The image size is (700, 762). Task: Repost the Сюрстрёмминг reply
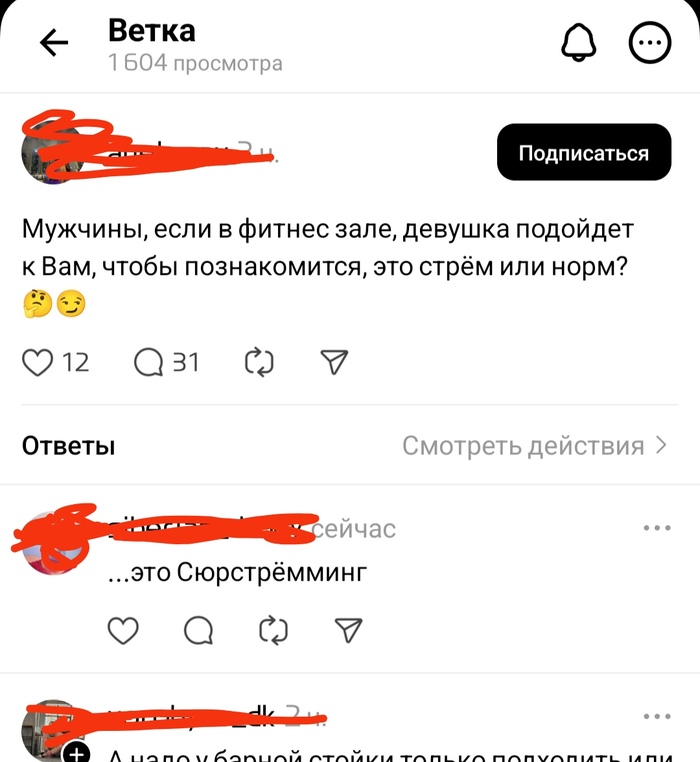[273, 630]
